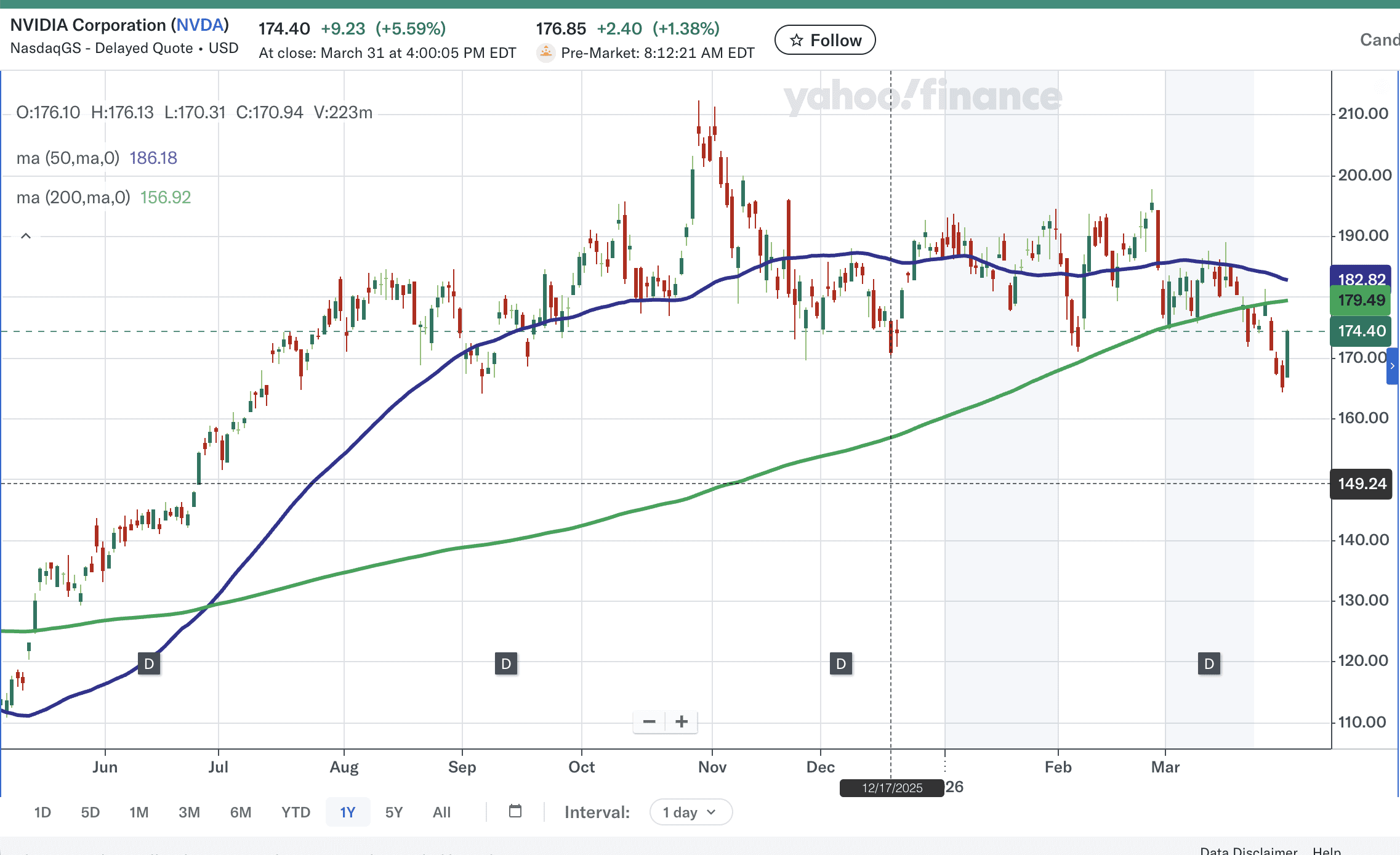
Task: Select the 6M time range
Action: 241,812
